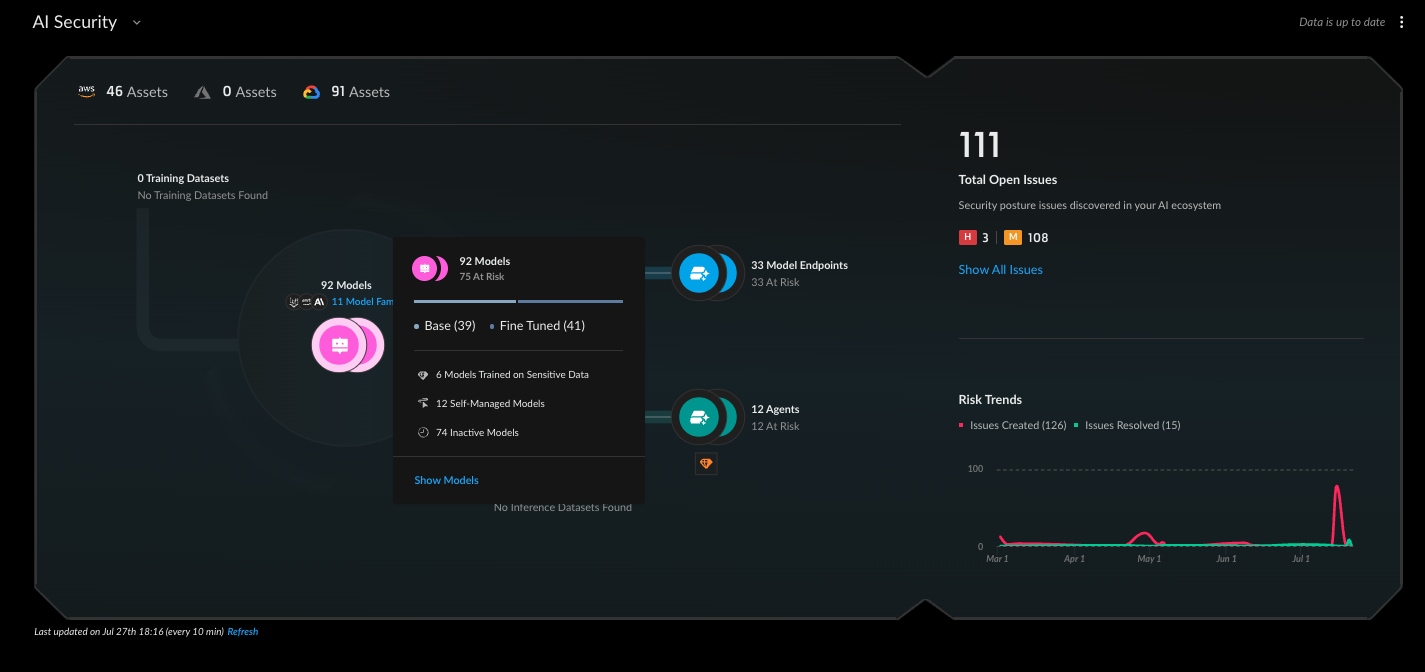The height and width of the screenshot is (672, 1425).
Task: Click the 33 Model Endpoints label
Action: click(799, 265)
